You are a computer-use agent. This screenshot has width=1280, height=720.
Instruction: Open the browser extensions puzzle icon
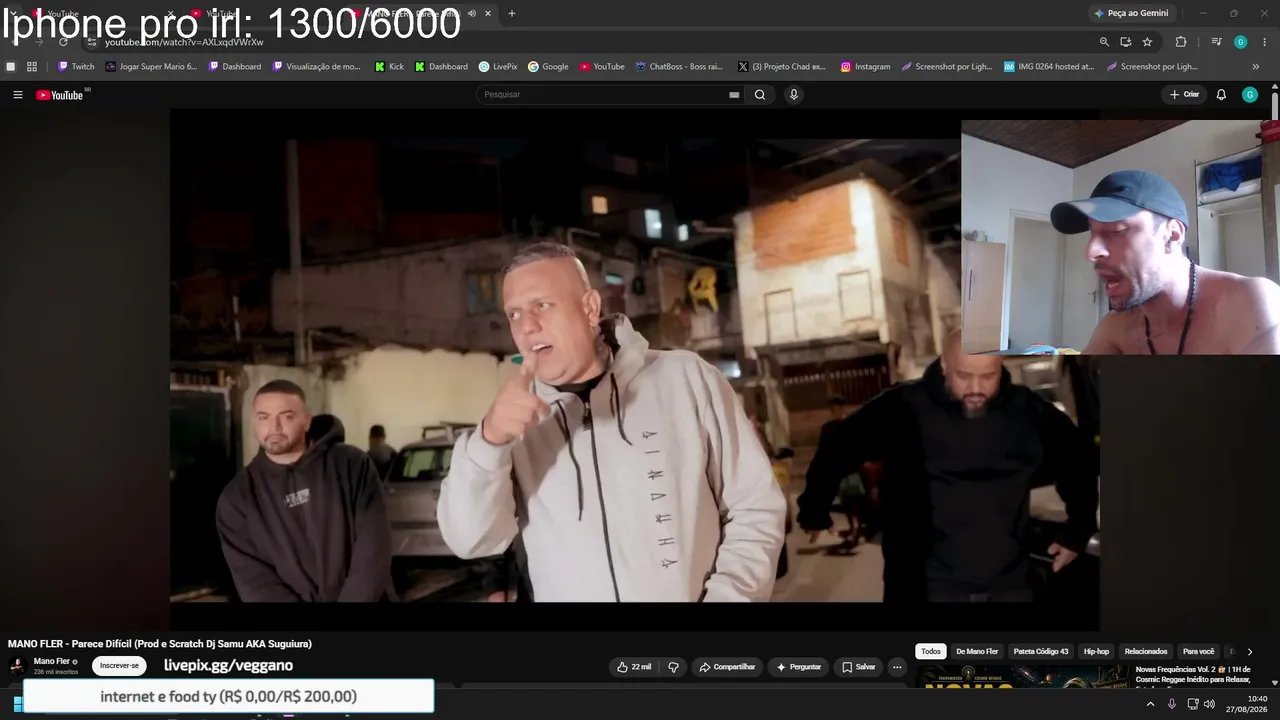[x=1181, y=42]
